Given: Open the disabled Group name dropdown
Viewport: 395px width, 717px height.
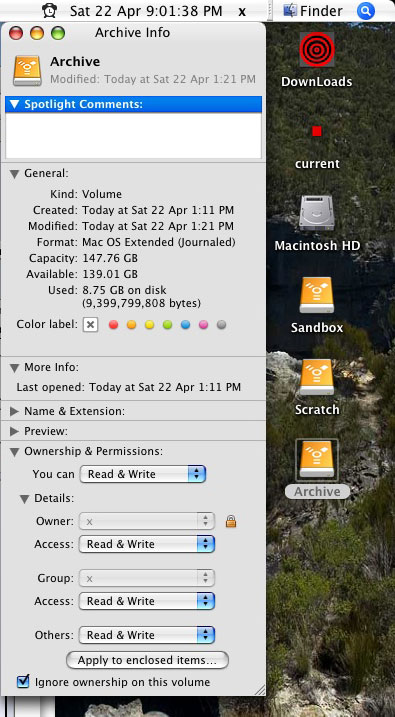Looking at the screenshot, I should click(147, 578).
